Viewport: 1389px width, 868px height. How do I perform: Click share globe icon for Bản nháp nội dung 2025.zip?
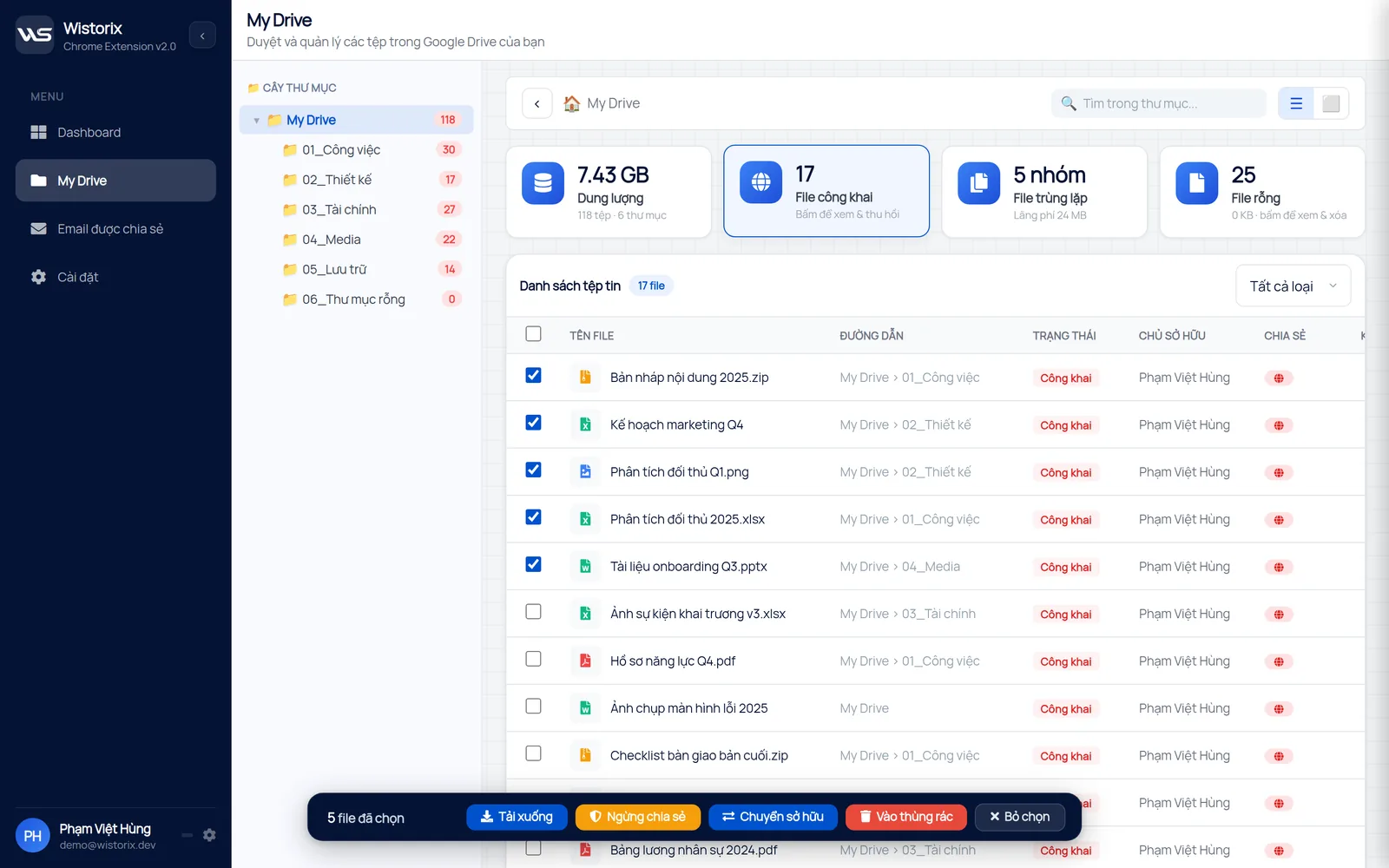click(1279, 378)
